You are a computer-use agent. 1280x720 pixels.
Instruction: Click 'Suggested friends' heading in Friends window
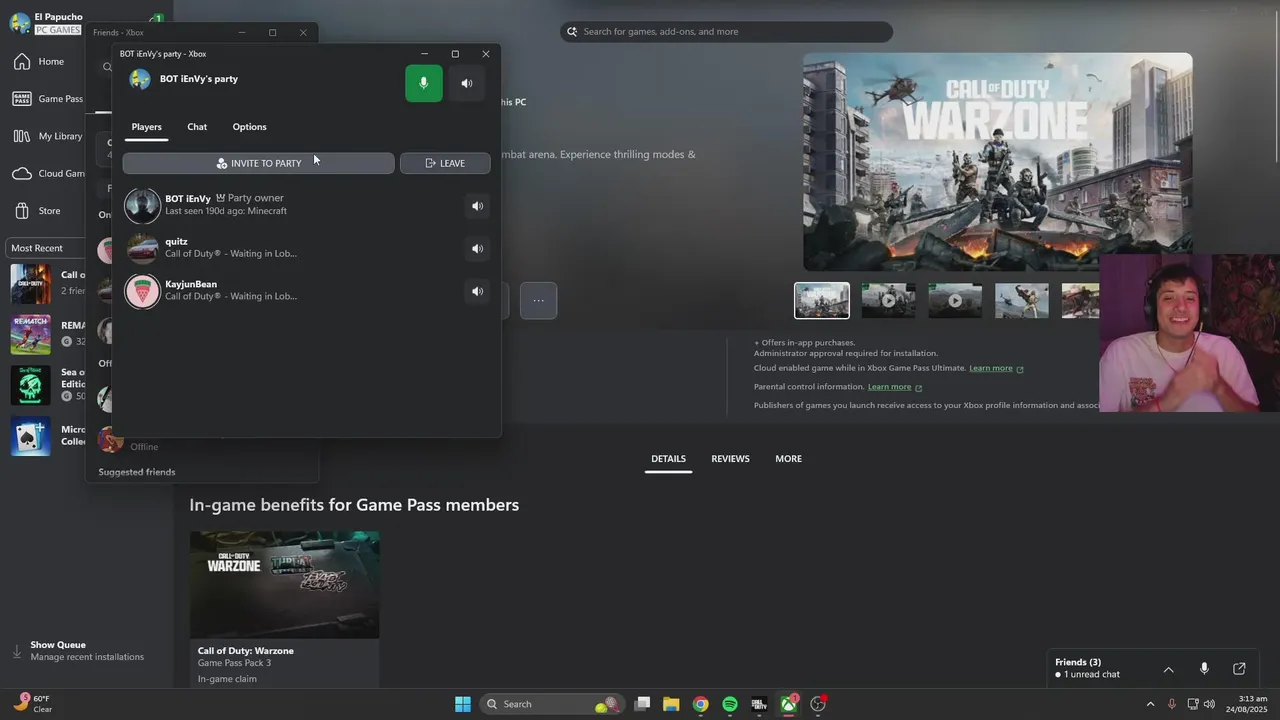[137, 472]
